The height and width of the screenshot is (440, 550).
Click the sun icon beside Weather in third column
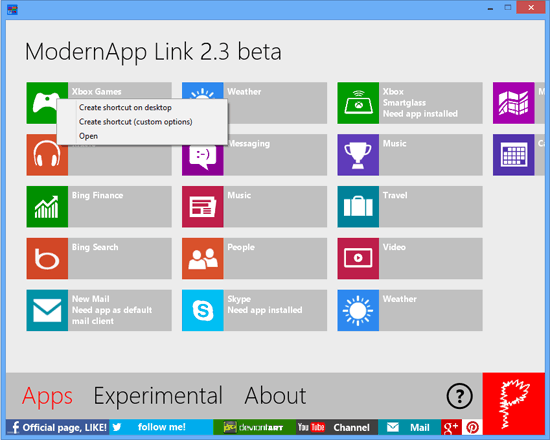point(358,311)
